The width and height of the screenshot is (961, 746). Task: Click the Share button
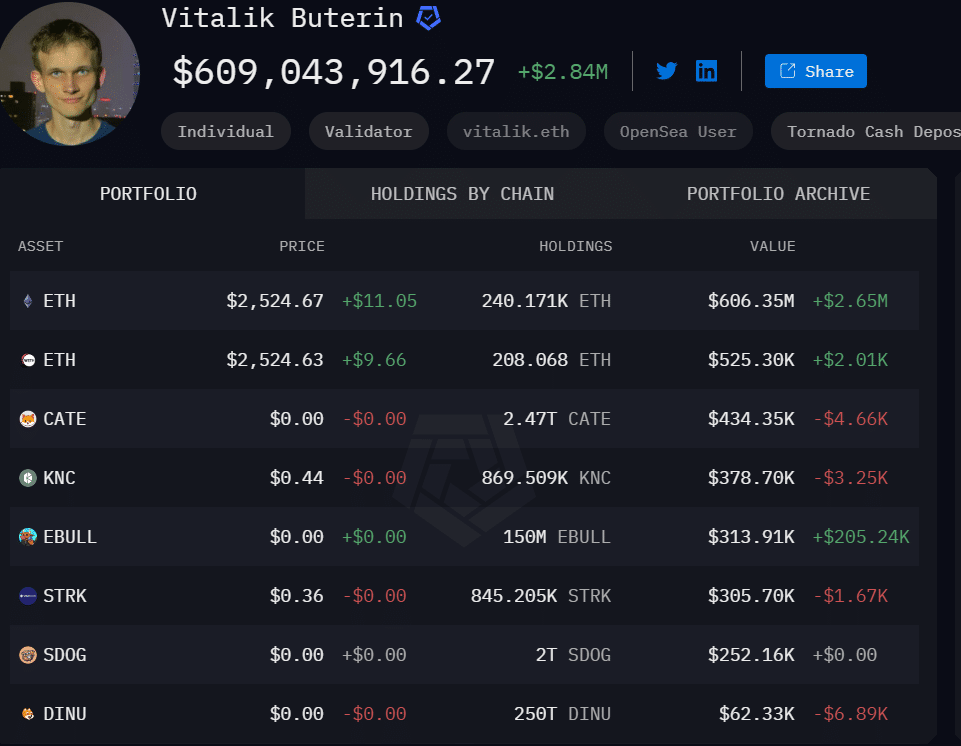pyautogui.click(x=815, y=71)
